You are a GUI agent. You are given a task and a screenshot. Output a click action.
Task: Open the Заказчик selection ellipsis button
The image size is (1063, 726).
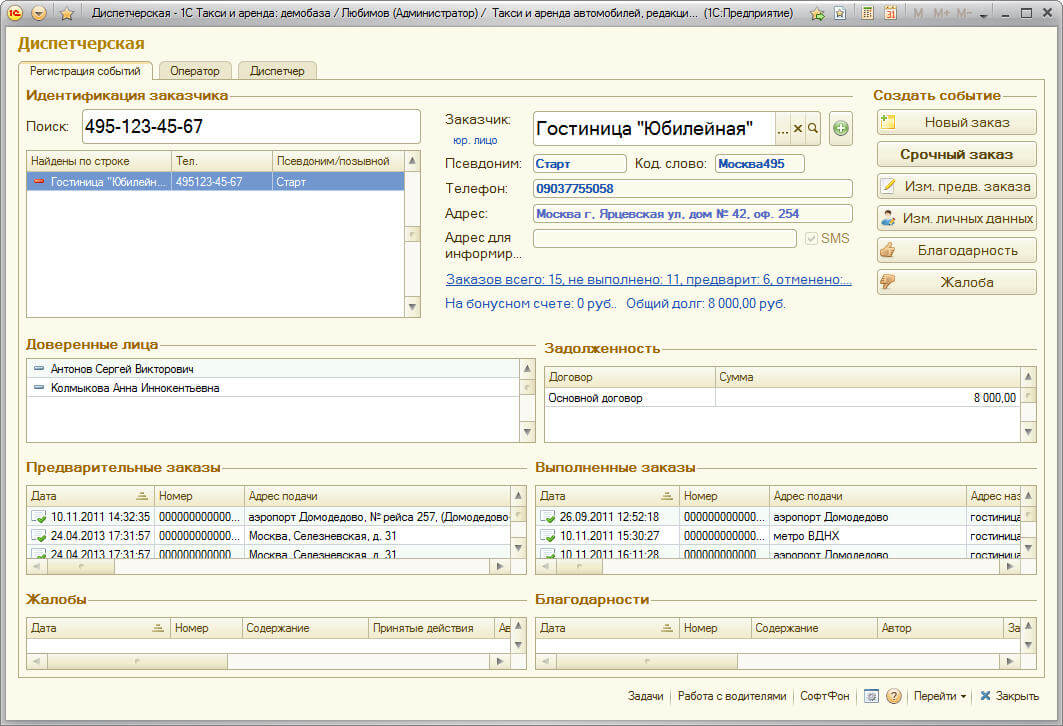[782, 128]
